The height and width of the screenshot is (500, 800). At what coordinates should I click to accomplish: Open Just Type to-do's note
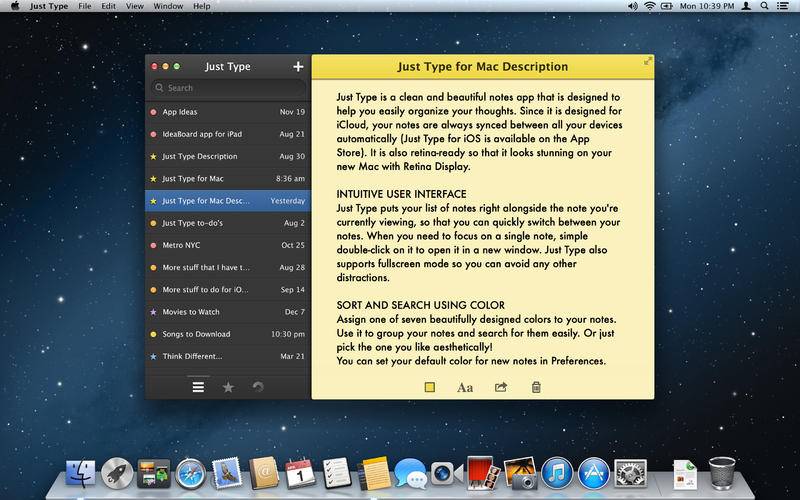(228, 223)
